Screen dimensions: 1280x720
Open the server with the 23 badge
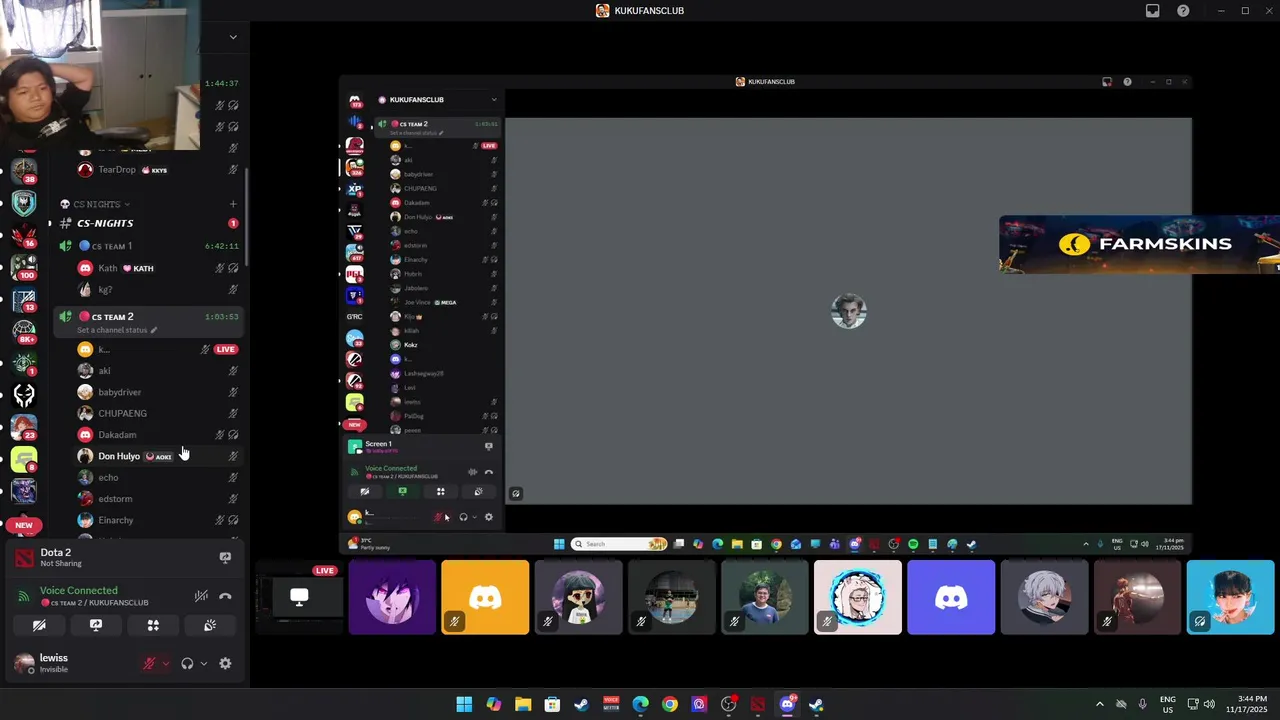(x=24, y=426)
